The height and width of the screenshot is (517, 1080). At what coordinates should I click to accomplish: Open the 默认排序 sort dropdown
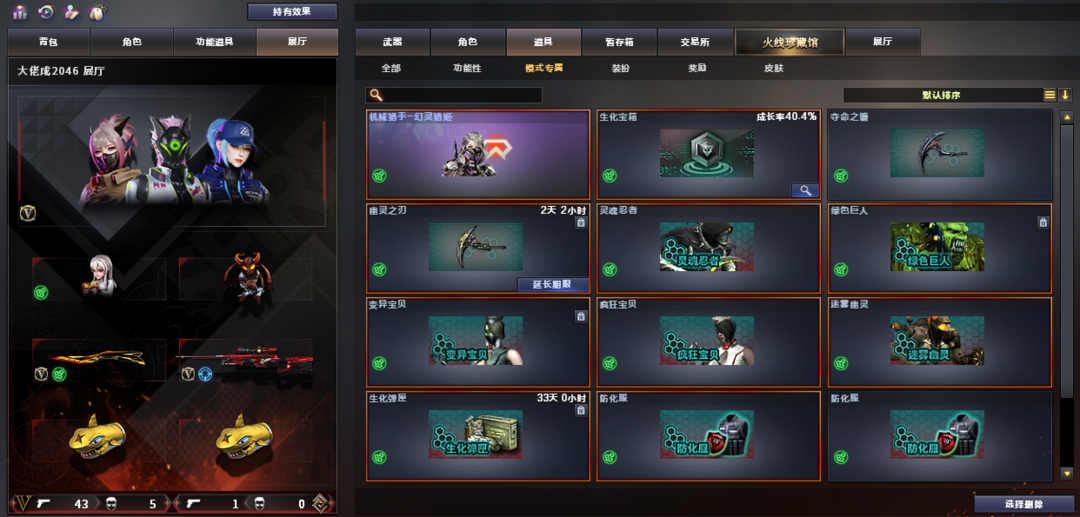942,95
